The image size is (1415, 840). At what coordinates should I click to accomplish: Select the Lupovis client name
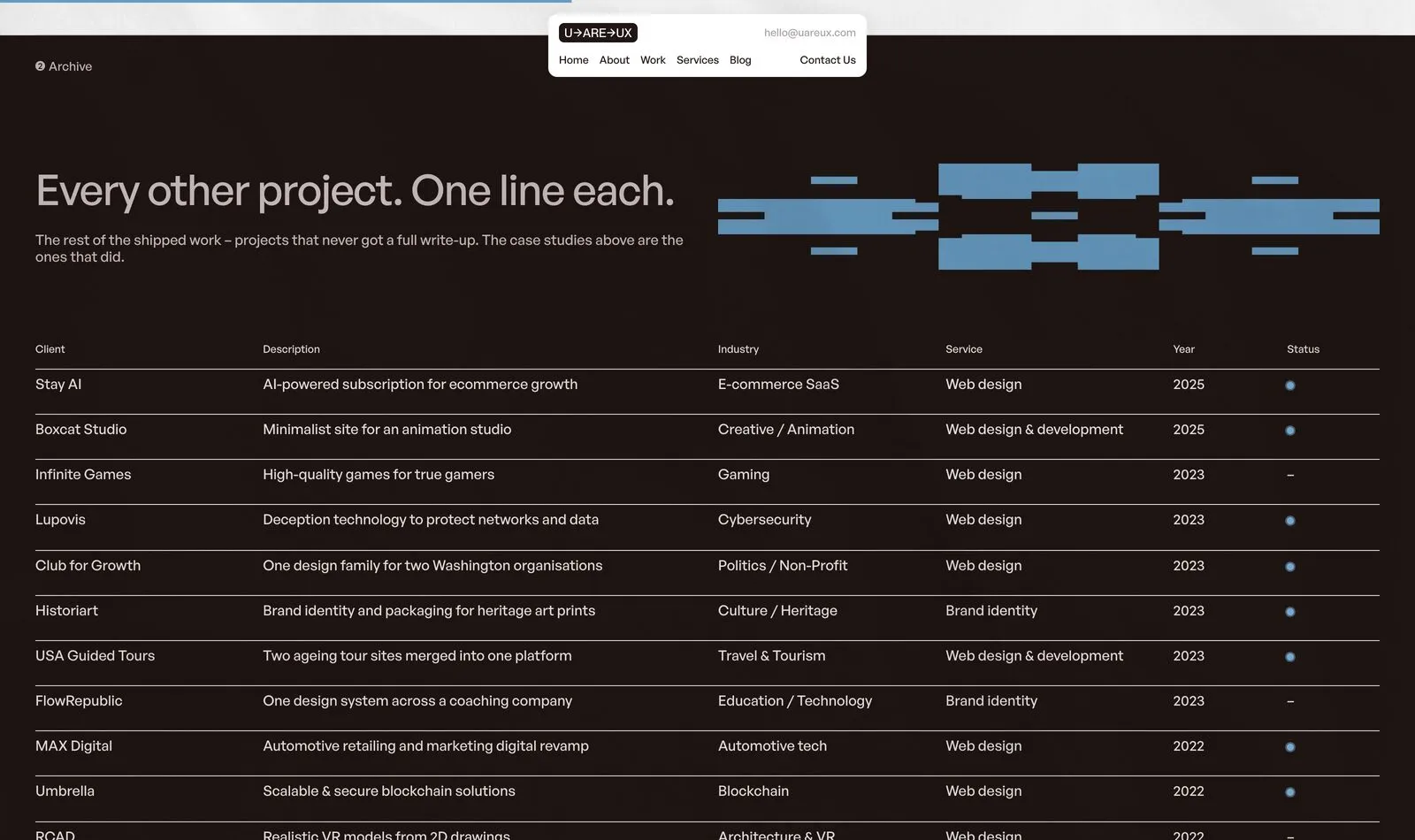[60, 520]
